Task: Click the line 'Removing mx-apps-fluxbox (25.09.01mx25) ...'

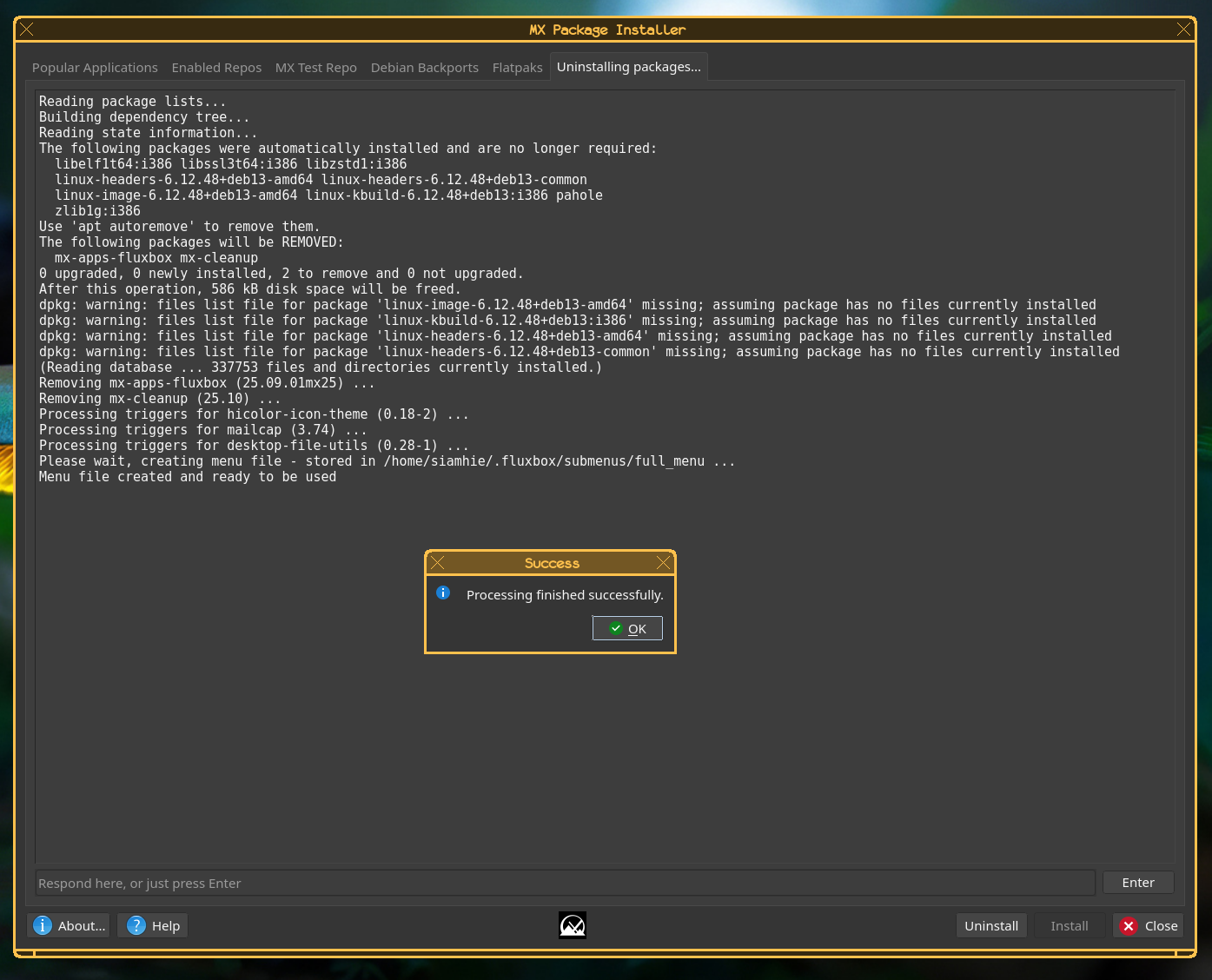Action: coord(207,383)
